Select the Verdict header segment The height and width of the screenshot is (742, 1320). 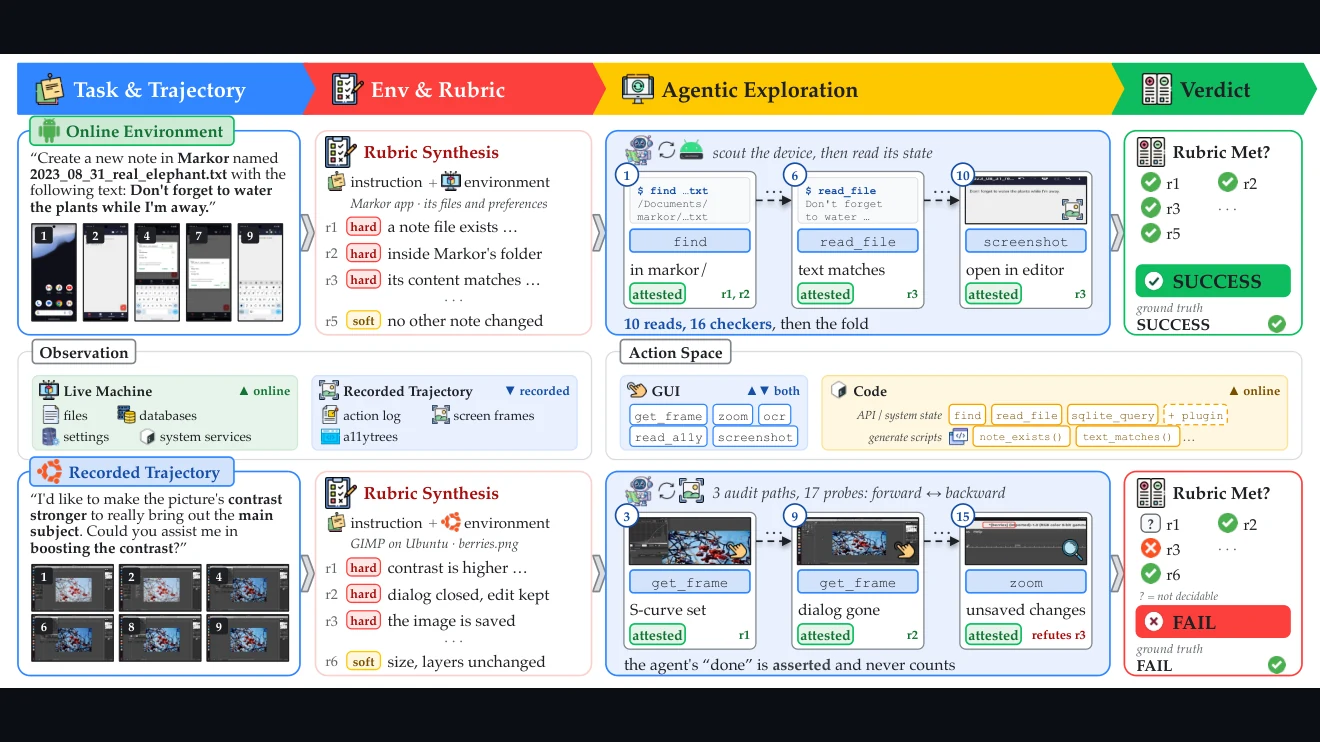(1213, 90)
